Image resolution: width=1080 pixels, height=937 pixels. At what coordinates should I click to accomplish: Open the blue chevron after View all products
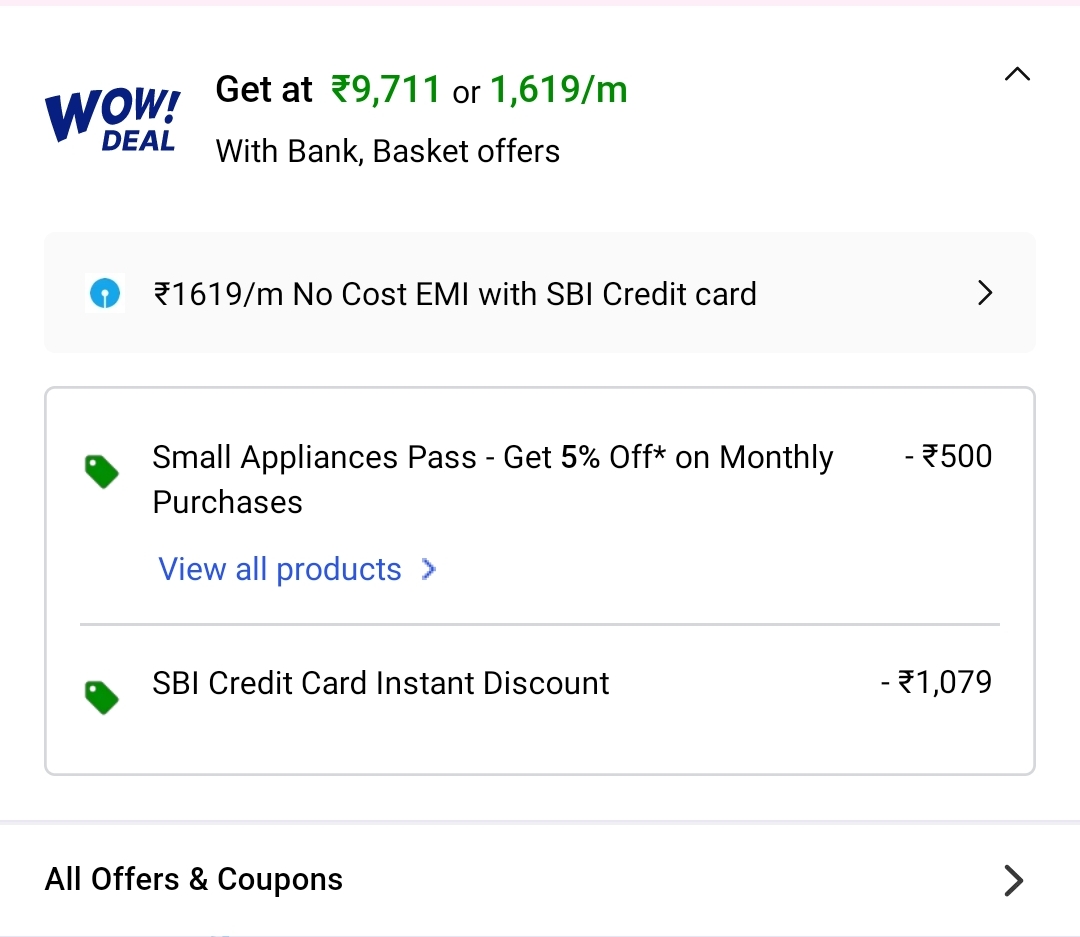pyautogui.click(x=428, y=568)
